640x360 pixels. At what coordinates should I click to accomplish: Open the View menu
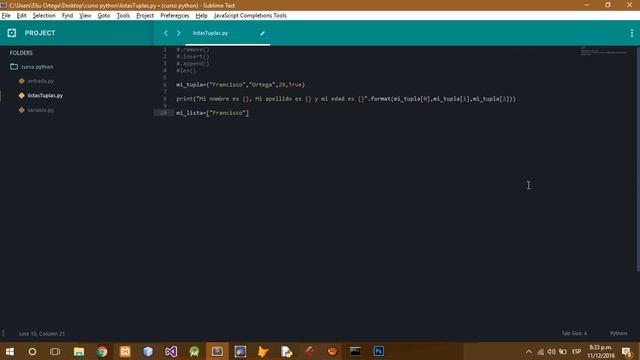[x=85, y=16]
